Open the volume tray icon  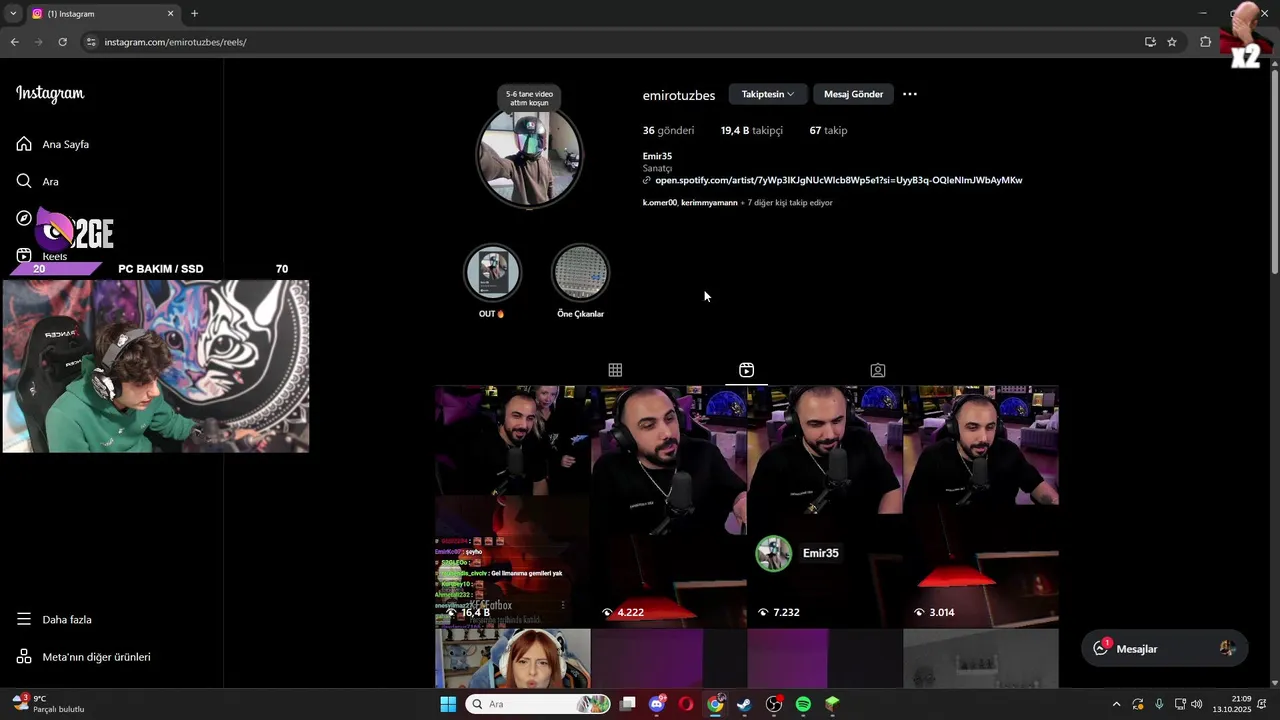pos(1197,704)
